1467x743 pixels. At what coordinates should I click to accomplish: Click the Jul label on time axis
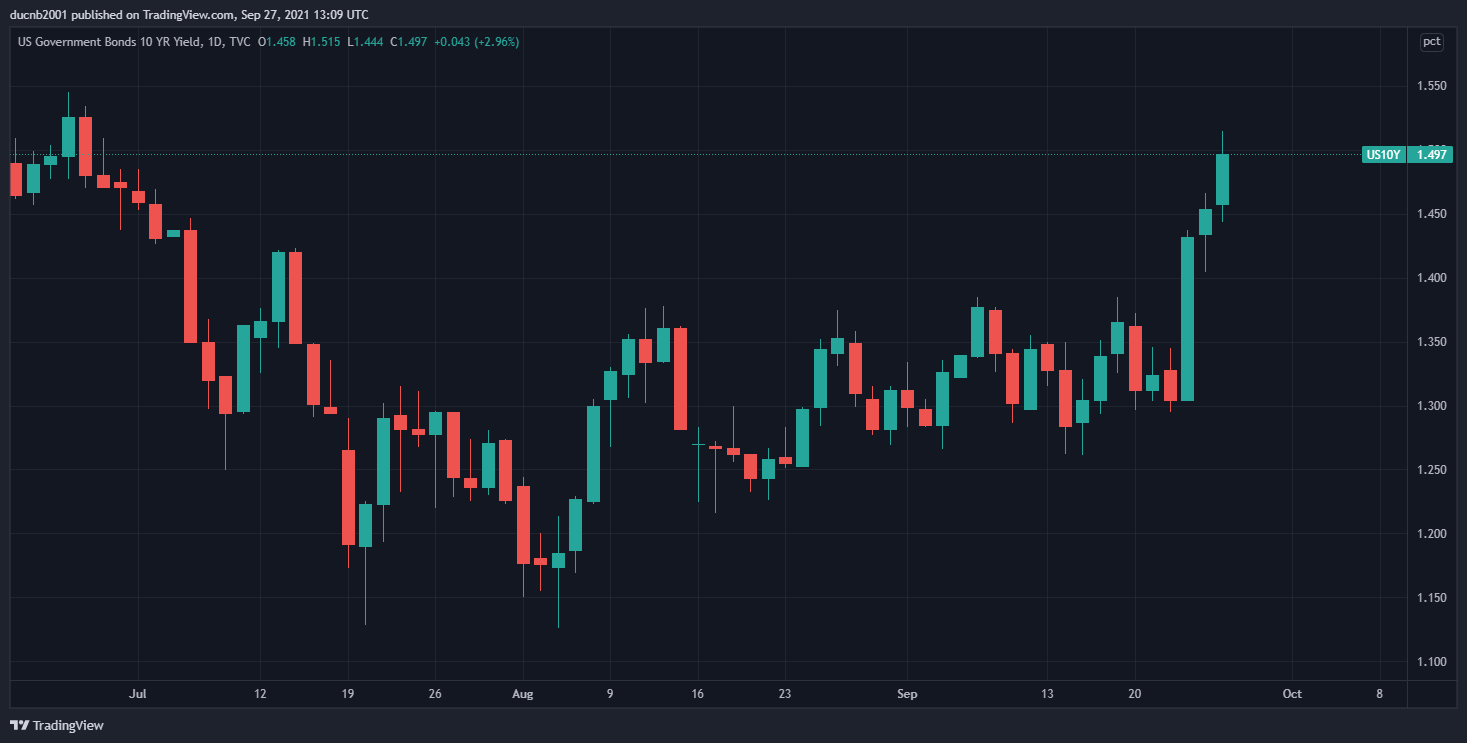(x=139, y=693)
